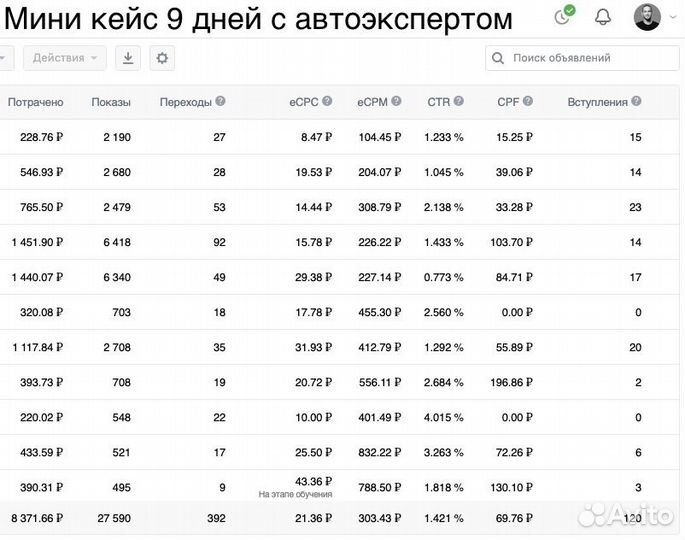
Task: Select the 320.08 ₽ spent cell
Action: pos(42,312)
